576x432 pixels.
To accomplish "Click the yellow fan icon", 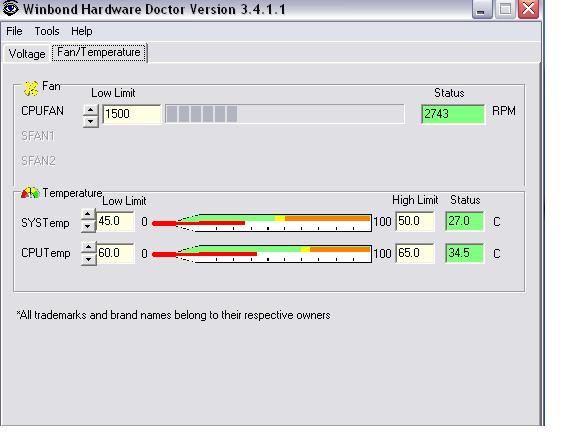I will (x=31, y=88).
